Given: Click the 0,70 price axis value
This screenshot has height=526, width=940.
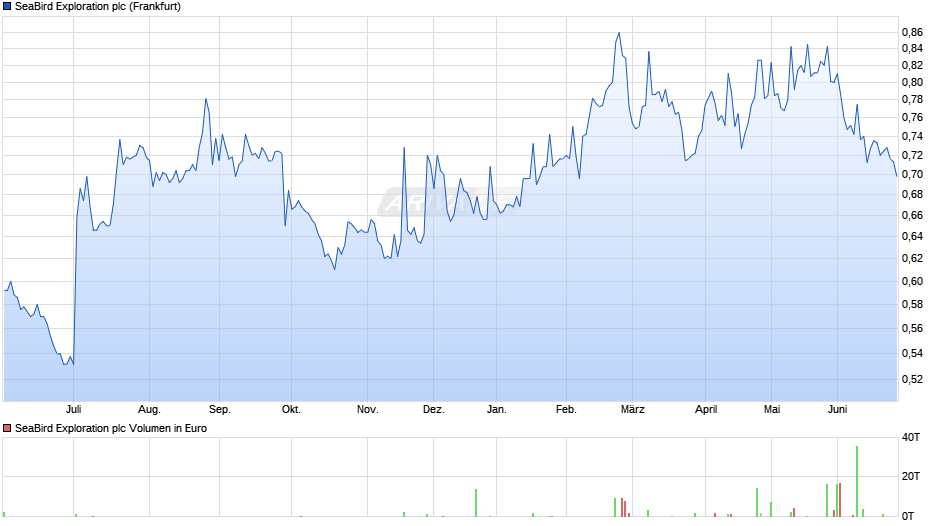Looking at the screenshot, I should point(912,175).
